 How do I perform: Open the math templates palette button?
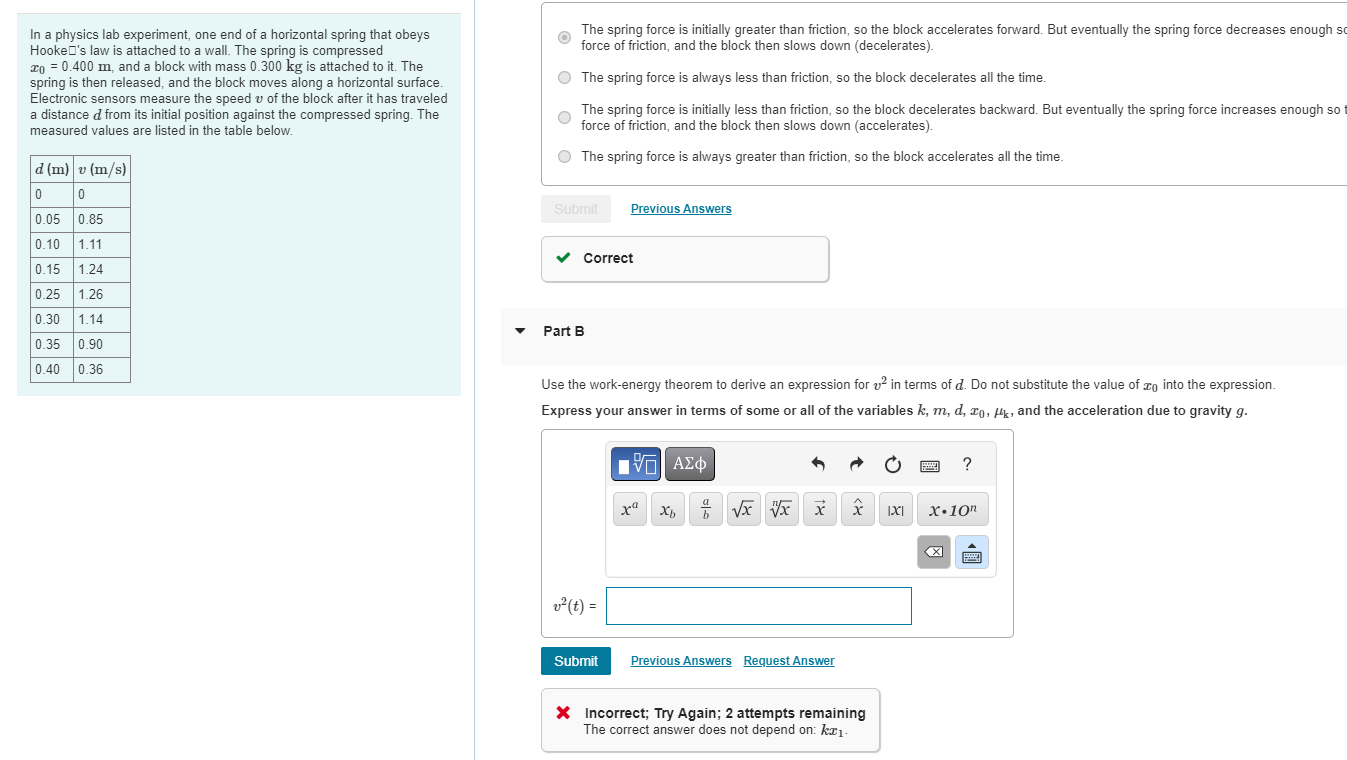pyautogui.click(x=636, y=464)
